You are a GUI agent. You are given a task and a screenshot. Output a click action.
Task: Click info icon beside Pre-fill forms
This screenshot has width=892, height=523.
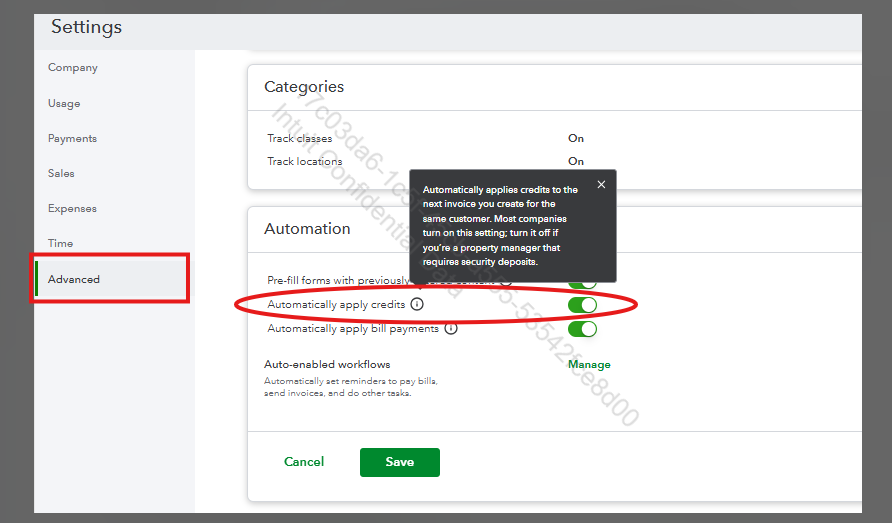click(506, 281)
